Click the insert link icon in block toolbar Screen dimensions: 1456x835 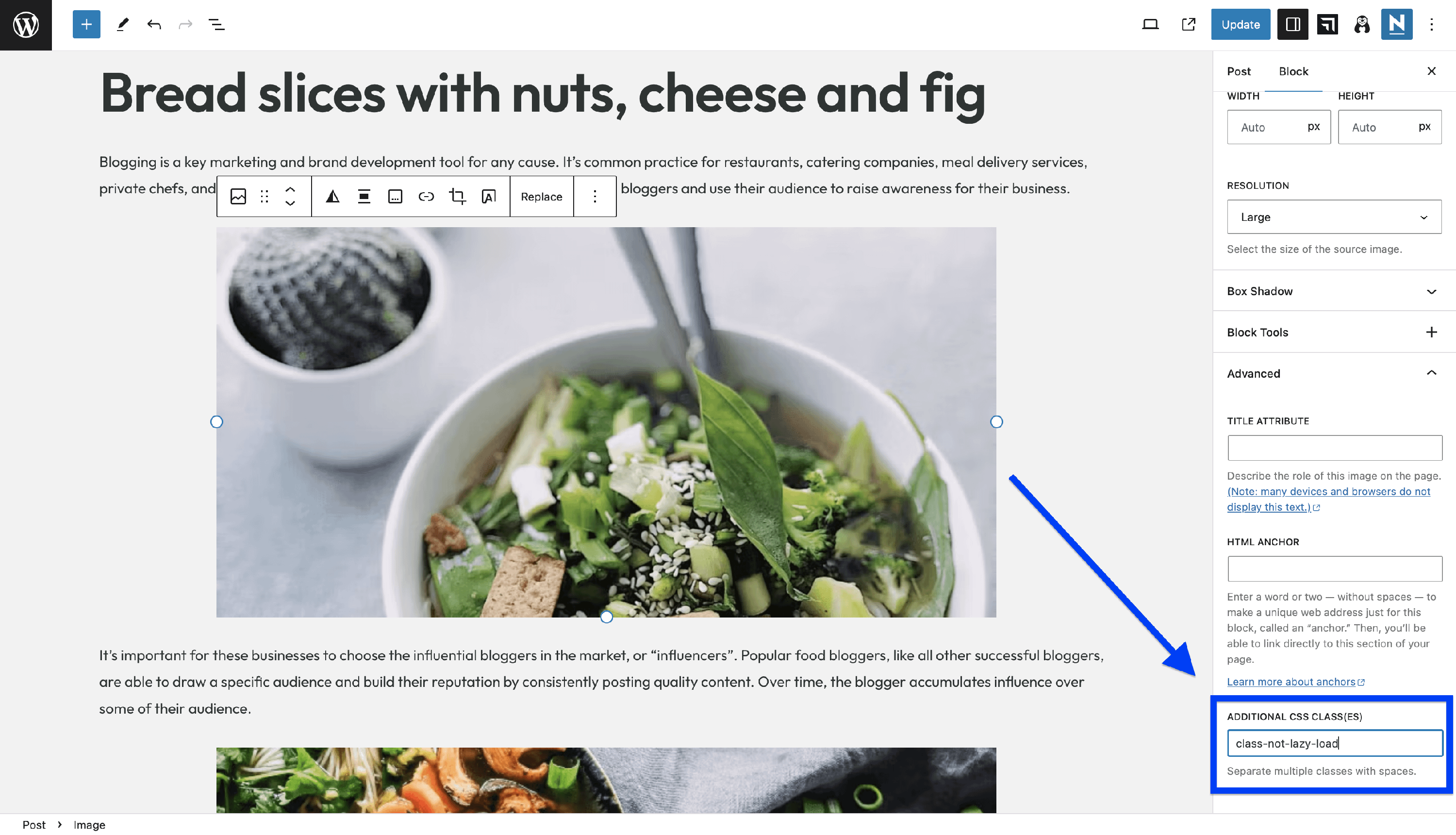[x=426, y=197]
